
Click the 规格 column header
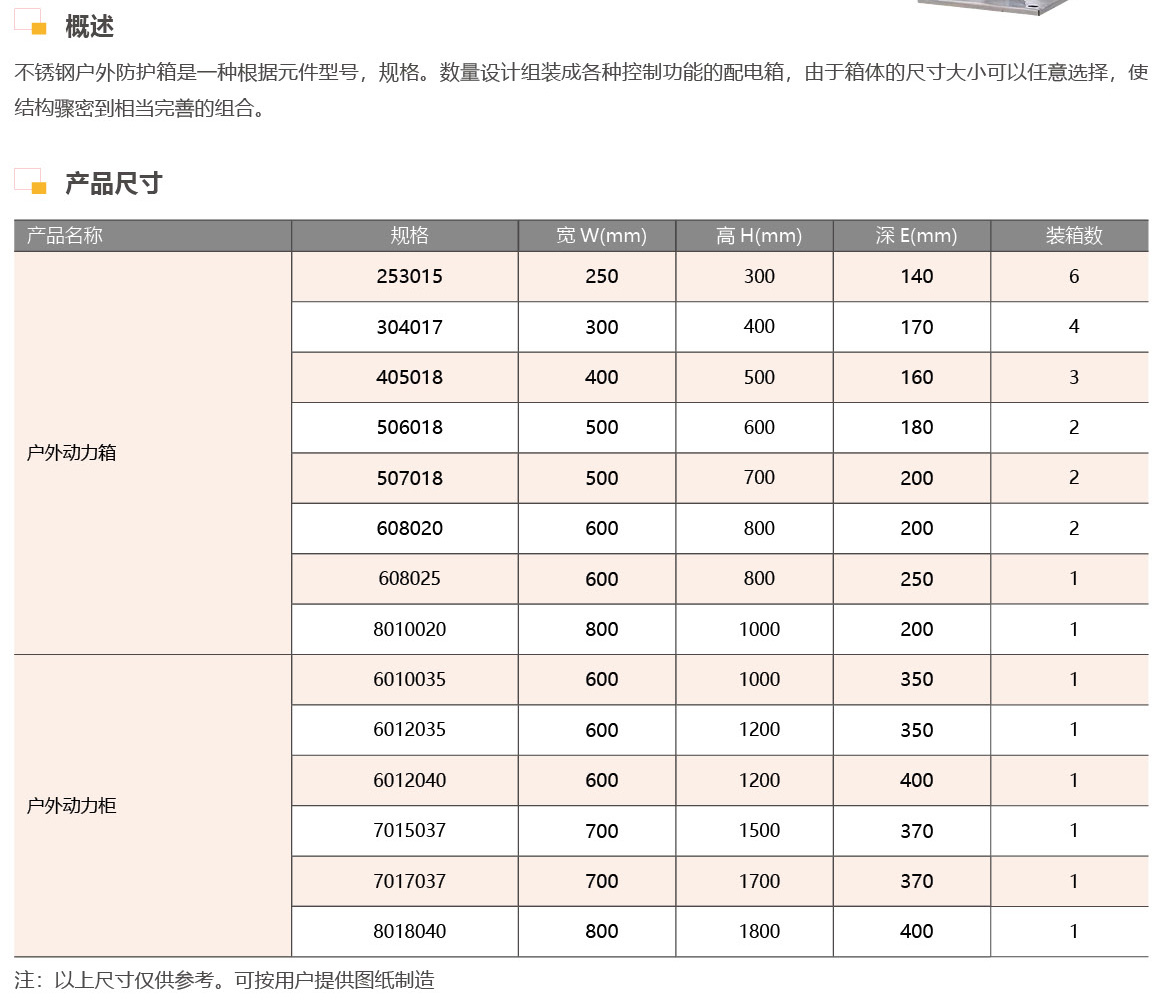404,235
